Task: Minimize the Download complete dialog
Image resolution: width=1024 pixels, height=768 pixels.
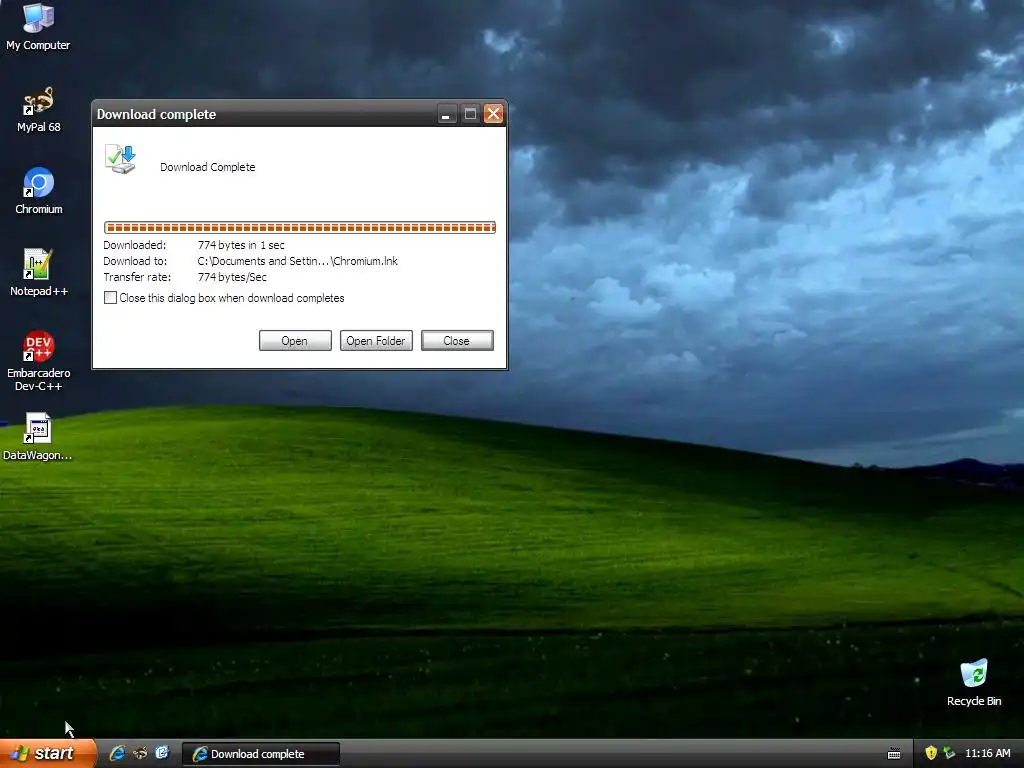Action: click(447, 114)
